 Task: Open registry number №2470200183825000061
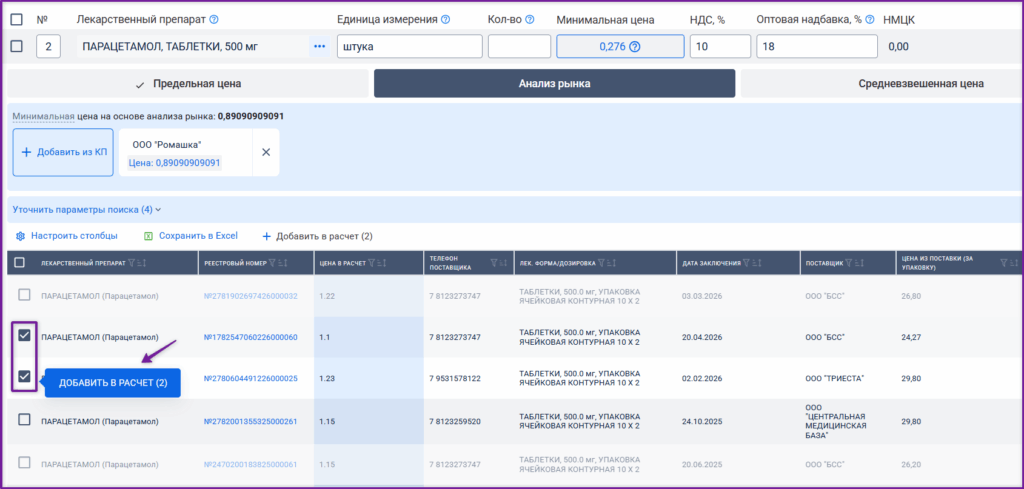pos(251,464)
